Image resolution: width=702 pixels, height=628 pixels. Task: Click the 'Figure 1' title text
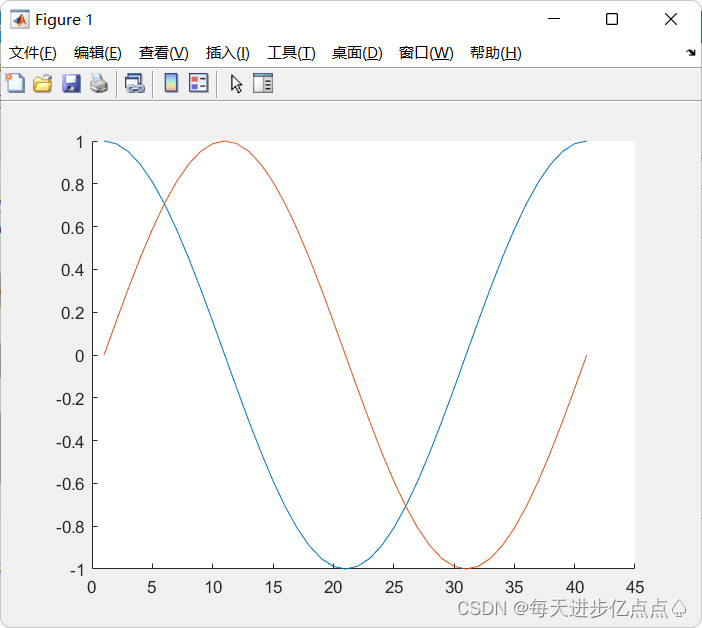(64, 20)
